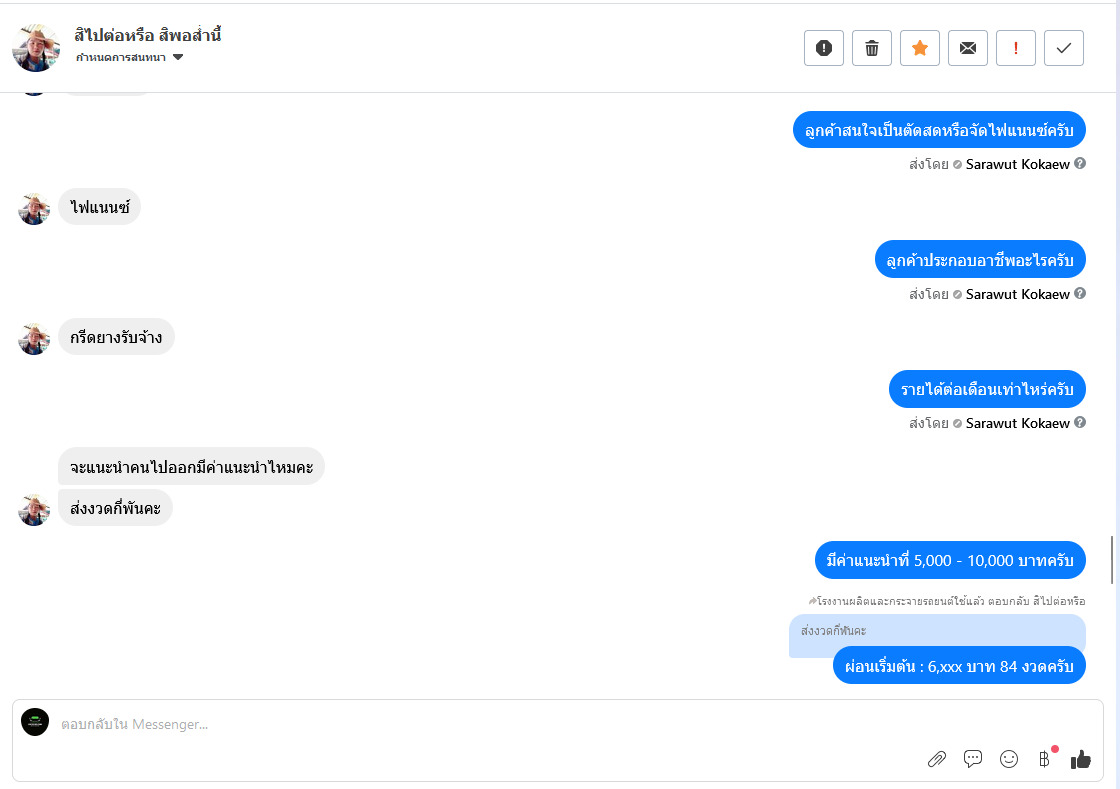Click the conversation vertical scrollbar thumb

pyautogui.click(x=1111, y=560)
